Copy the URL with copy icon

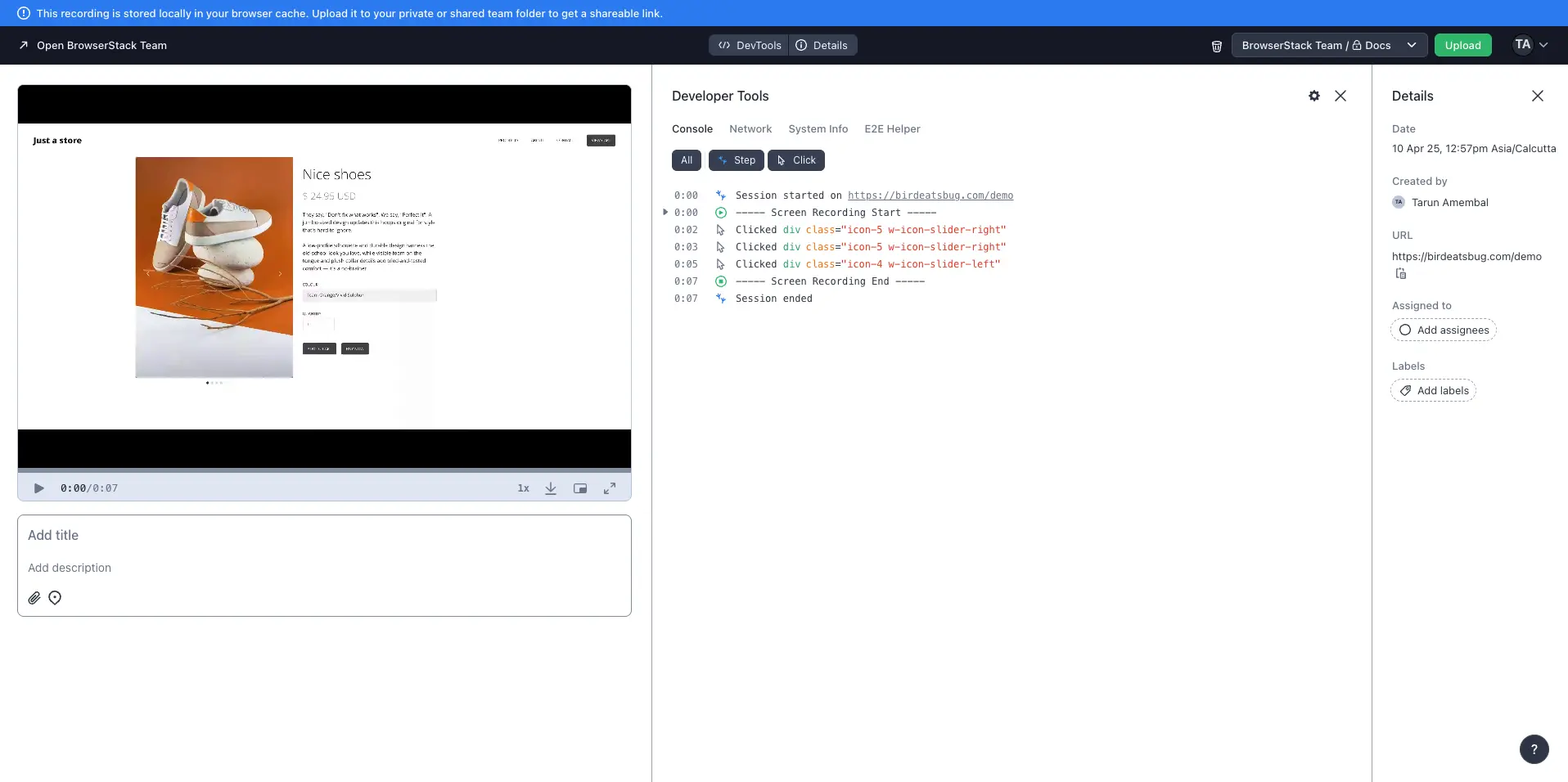1400,274
